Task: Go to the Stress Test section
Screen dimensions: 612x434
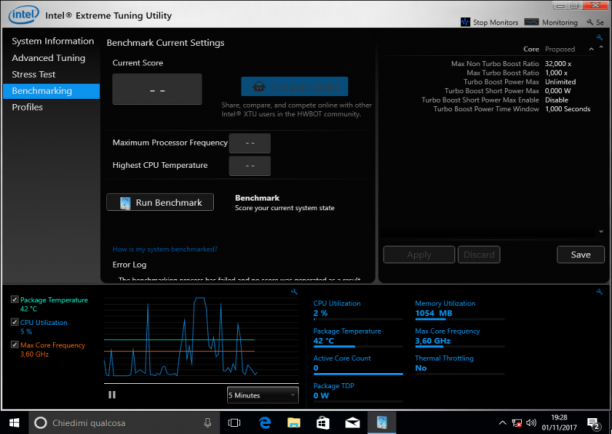Action: click(x=34, y=74)
